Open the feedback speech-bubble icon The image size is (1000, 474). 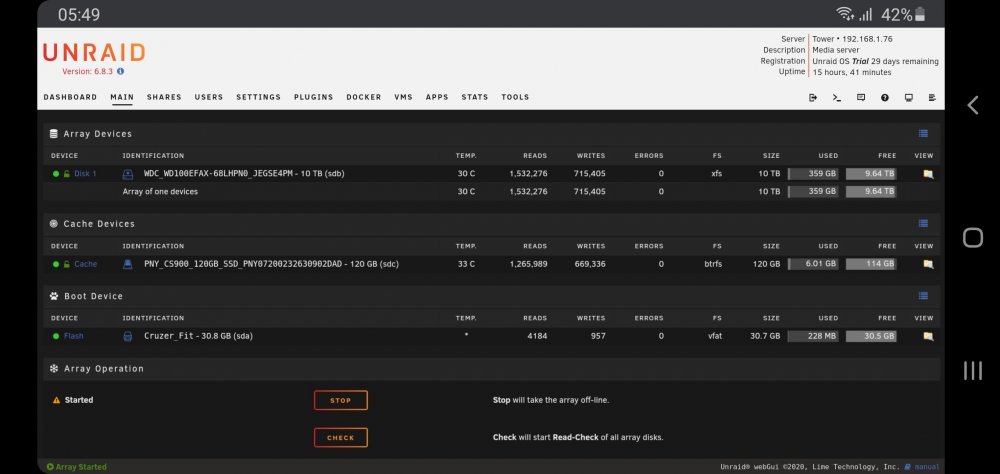861,98
